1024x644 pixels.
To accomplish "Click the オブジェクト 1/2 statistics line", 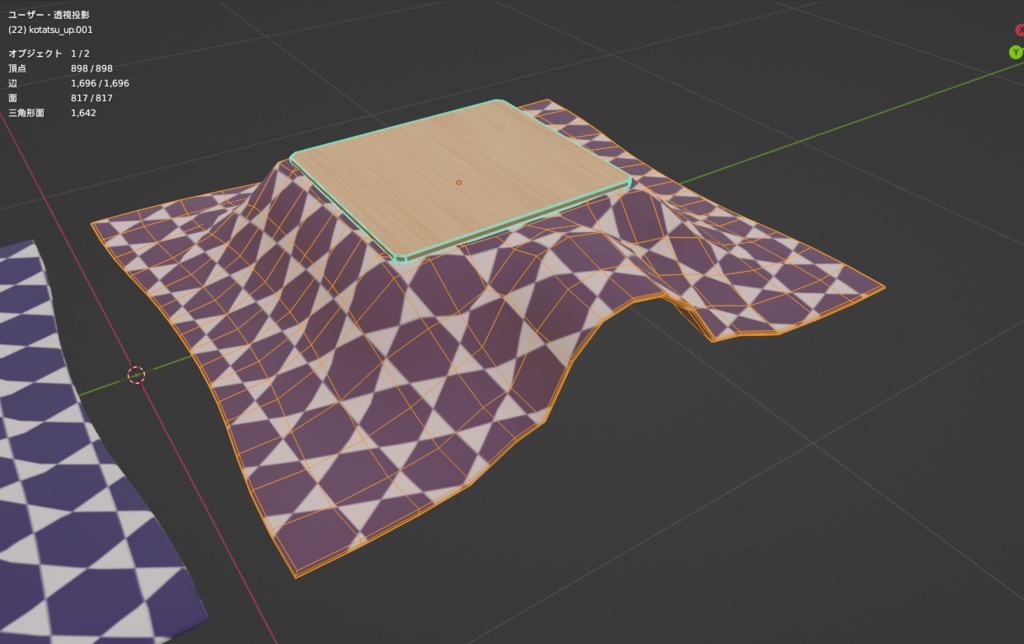I will 50,51.
